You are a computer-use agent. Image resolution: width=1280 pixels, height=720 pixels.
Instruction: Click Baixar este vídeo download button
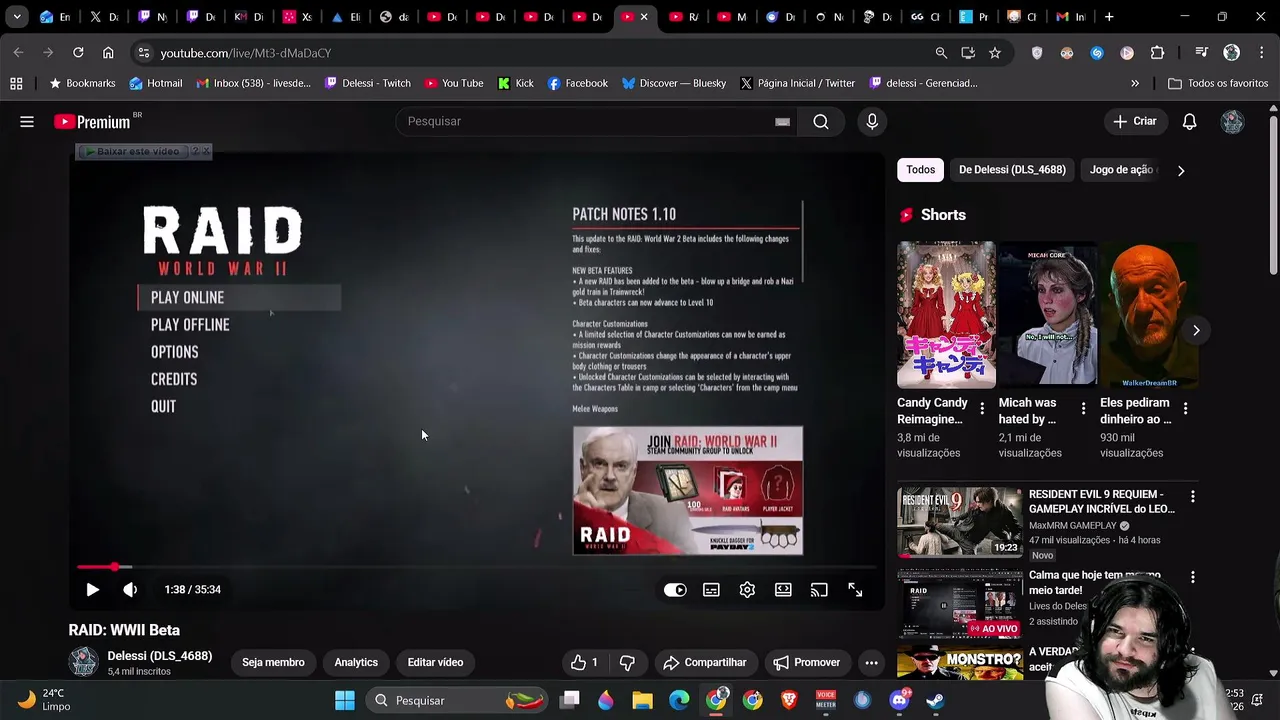[132, 151]
